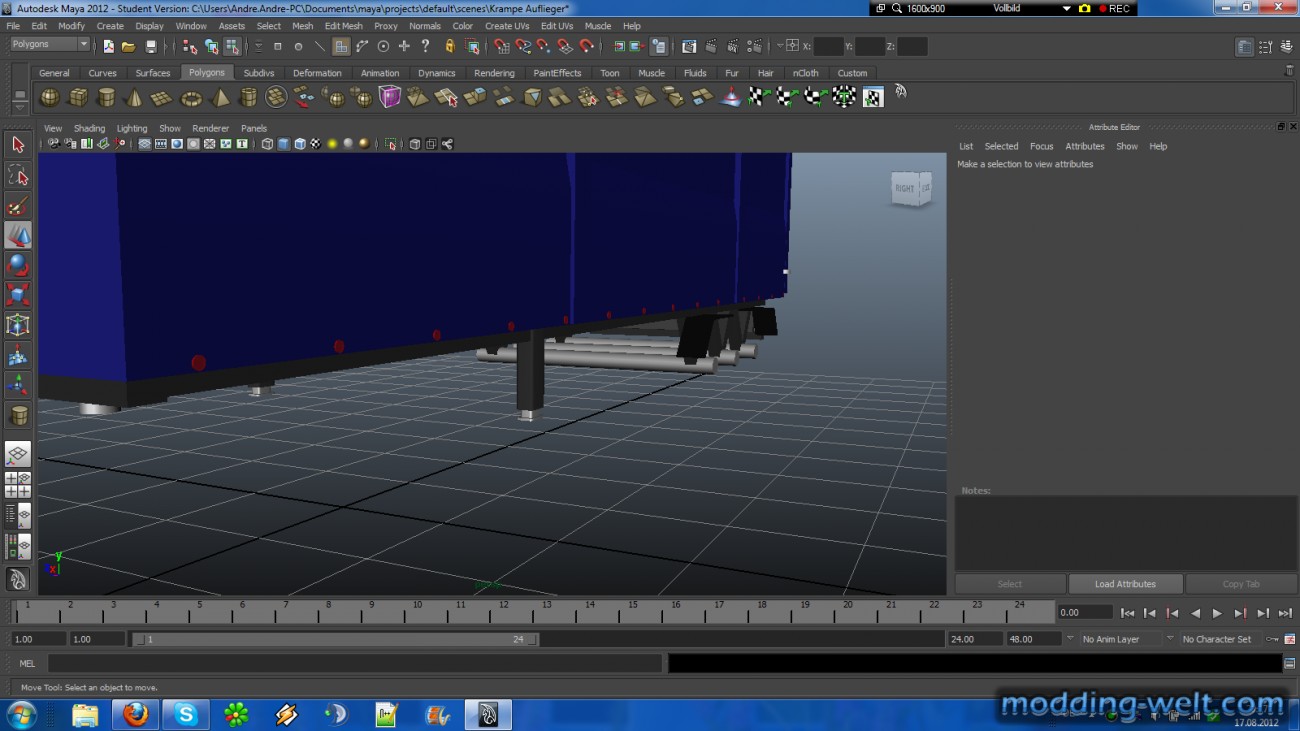Open the shelf options arrow menu
This screenshot has height=731, width=1300.
(x=19, y=107)
